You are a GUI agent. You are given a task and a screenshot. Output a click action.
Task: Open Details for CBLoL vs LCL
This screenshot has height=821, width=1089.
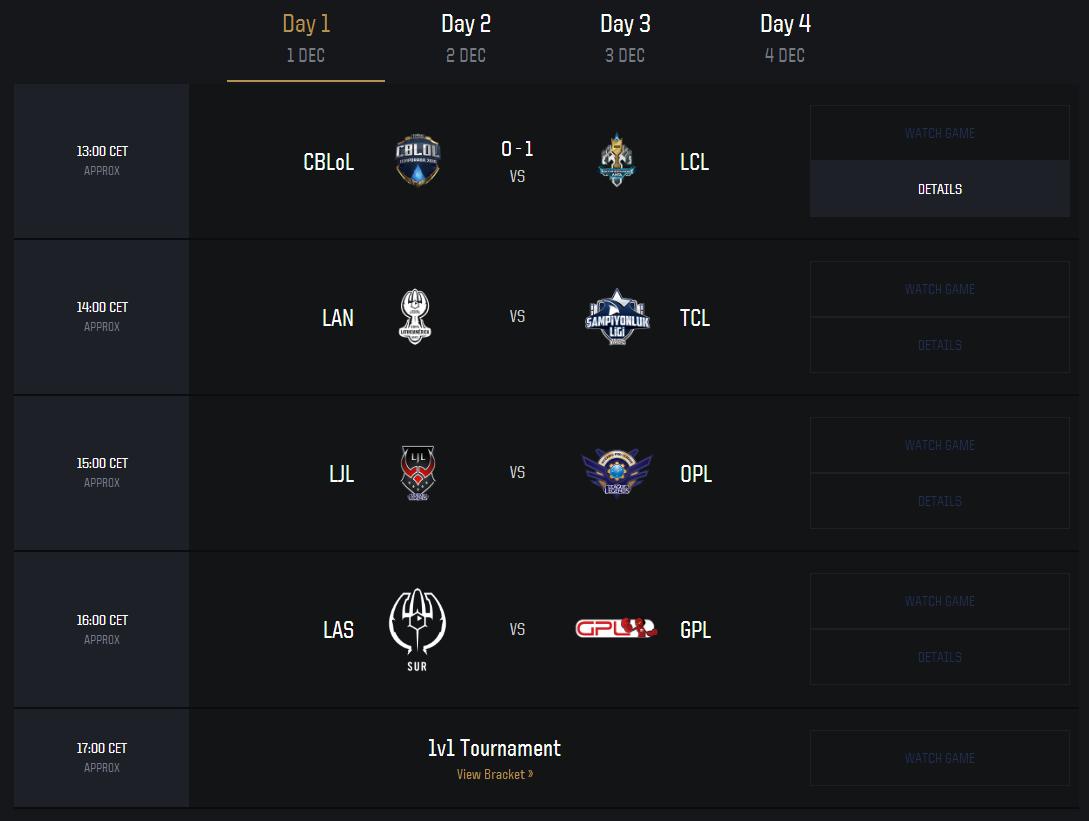click(940, 189)
